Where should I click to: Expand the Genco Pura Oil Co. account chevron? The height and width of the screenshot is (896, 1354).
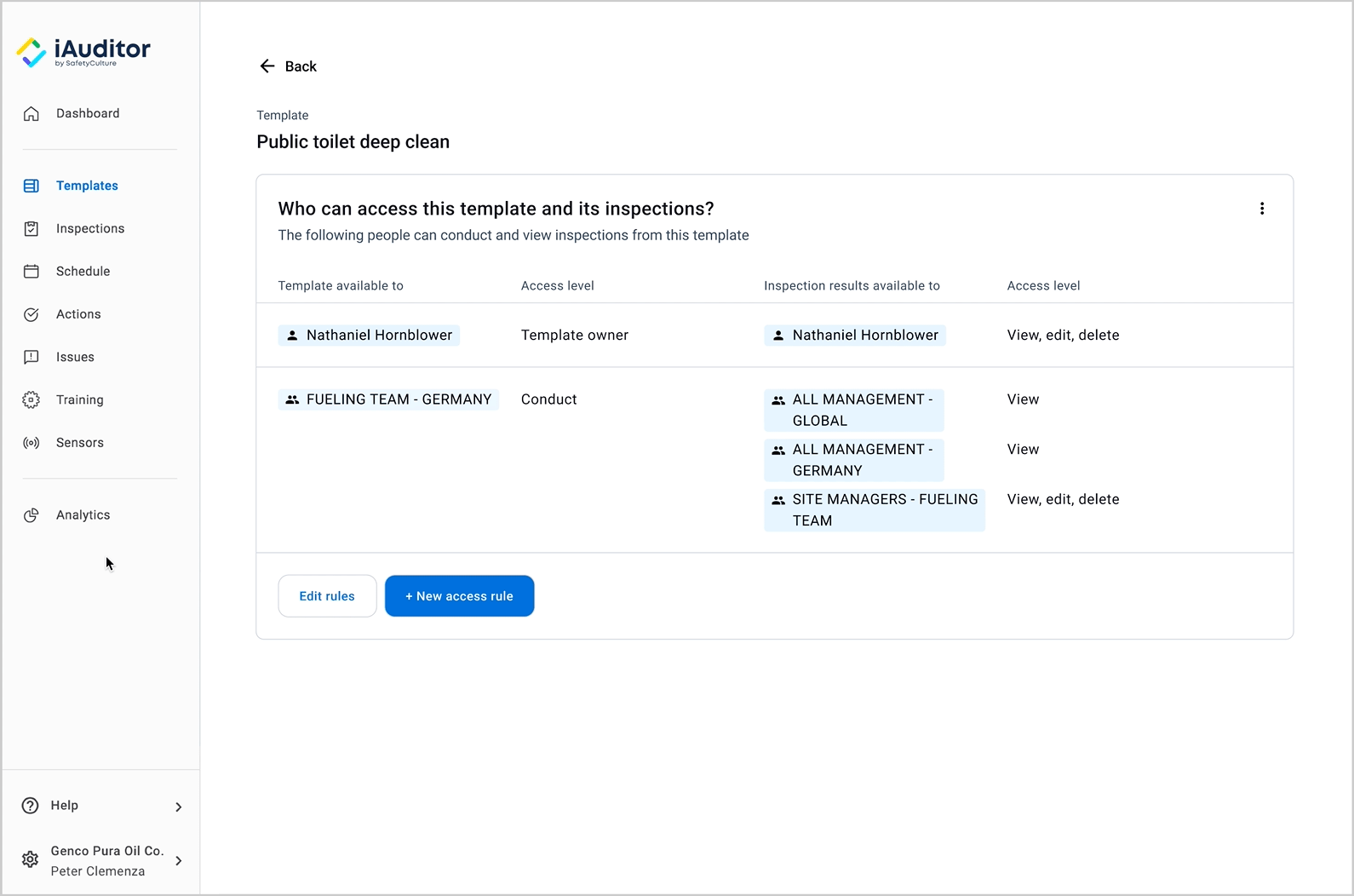coord(178,861)
